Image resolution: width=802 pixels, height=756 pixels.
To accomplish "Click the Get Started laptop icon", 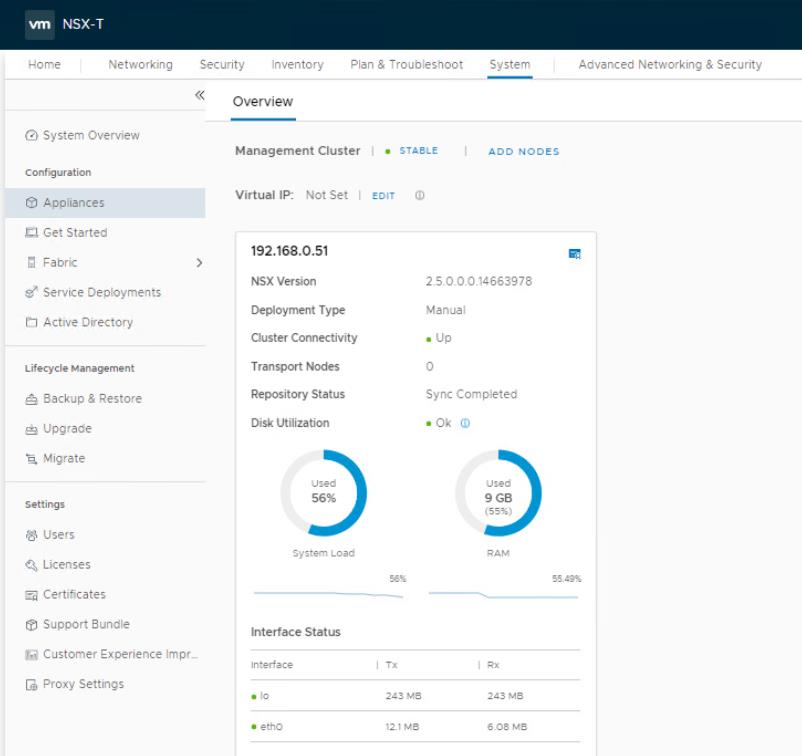I will 31,233.
